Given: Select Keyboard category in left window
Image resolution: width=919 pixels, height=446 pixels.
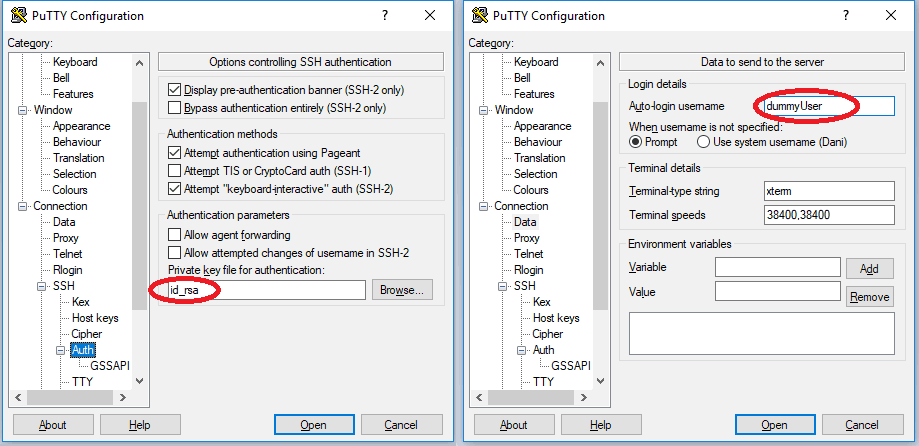Looking at the screenshot, I should point(75,62).
